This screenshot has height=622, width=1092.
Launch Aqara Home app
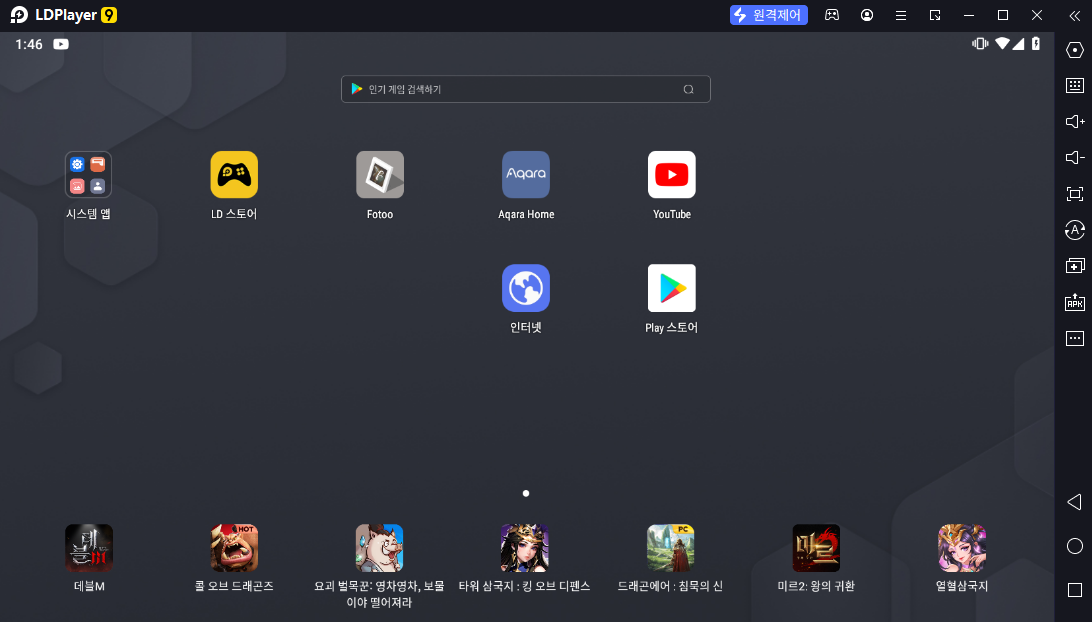[526, 175]
